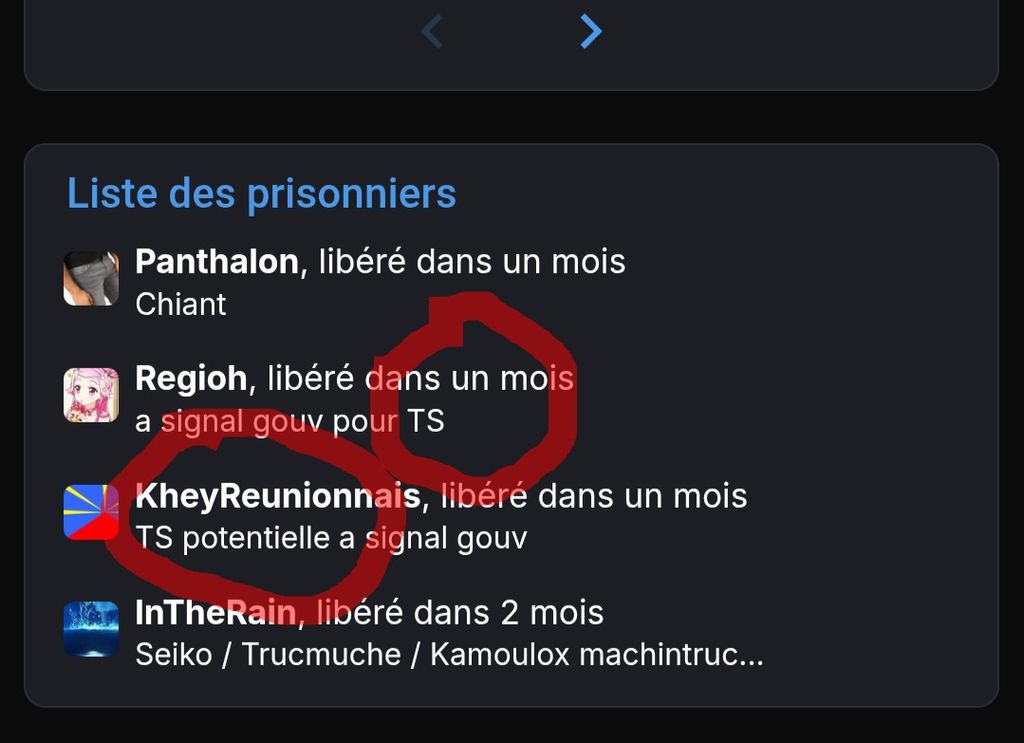Select KheyReunionnais 'libéré dans un mois' text
Viewport: 1024px width, 743px height.
pyautogui.click(x=594, y=496)
